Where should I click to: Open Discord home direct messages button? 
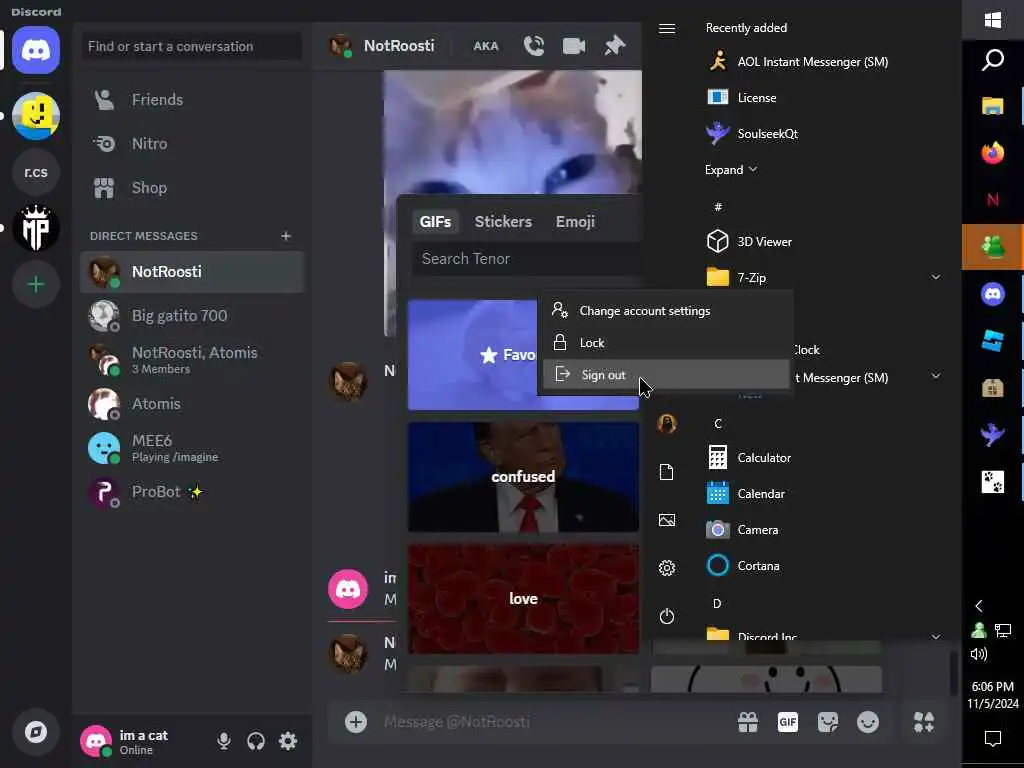(x=36, y=50)
